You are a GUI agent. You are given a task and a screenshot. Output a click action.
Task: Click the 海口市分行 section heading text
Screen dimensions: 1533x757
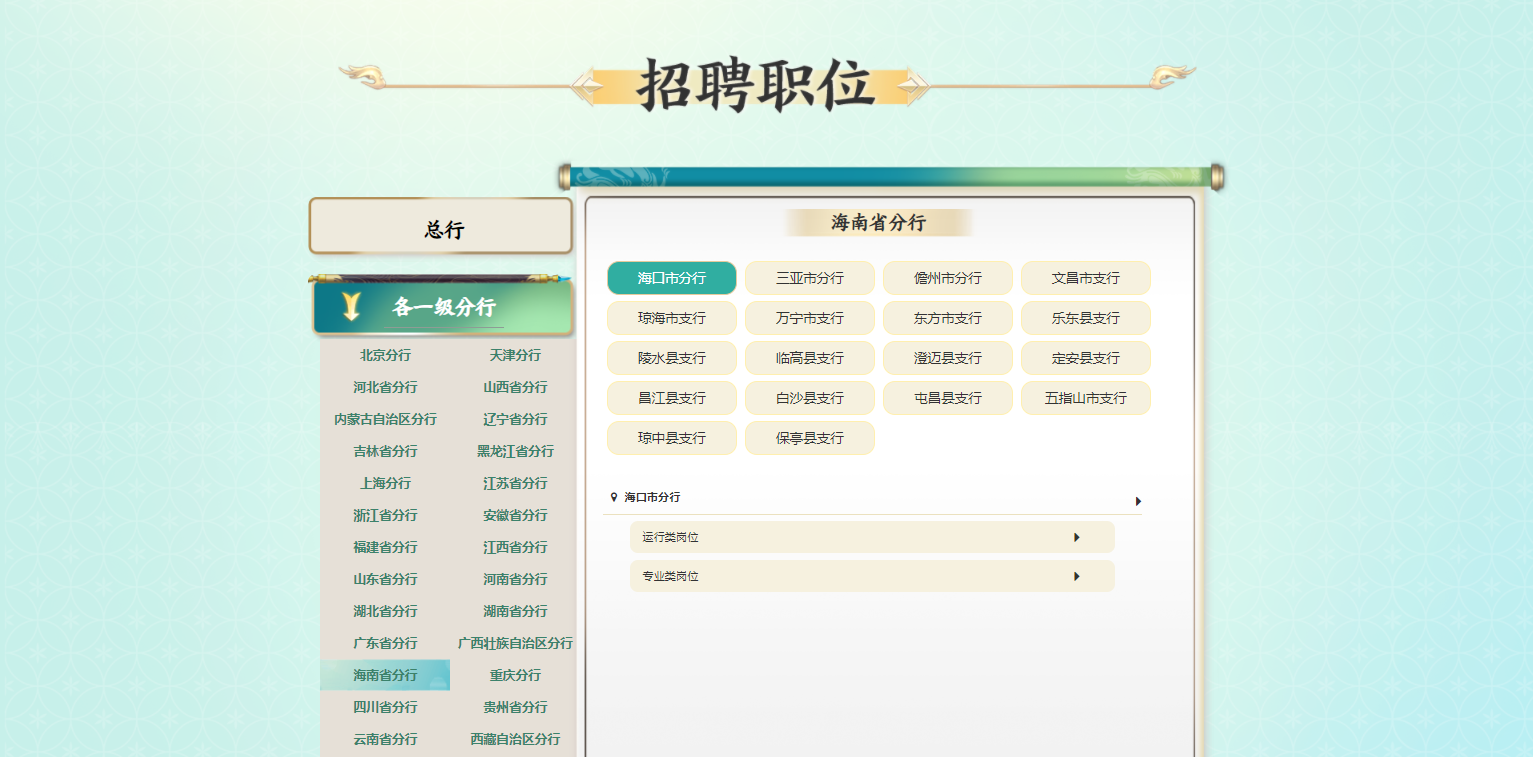[652, 497]
